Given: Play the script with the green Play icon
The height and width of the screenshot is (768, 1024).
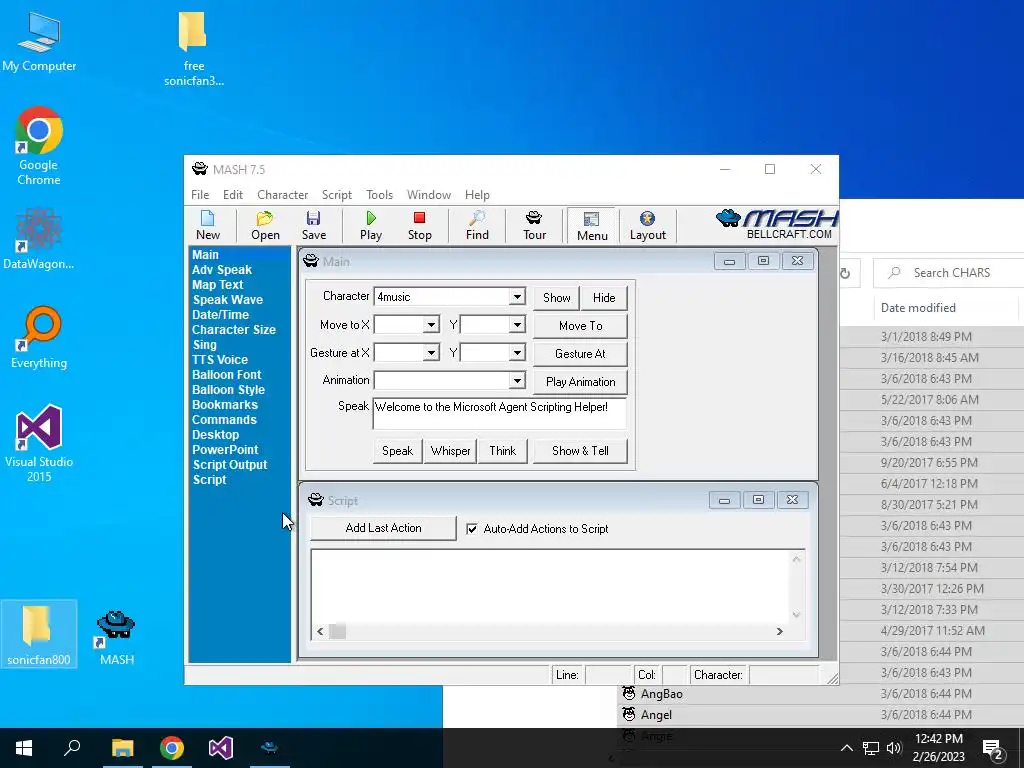Looking at the screenshot, I should [371, 225].
